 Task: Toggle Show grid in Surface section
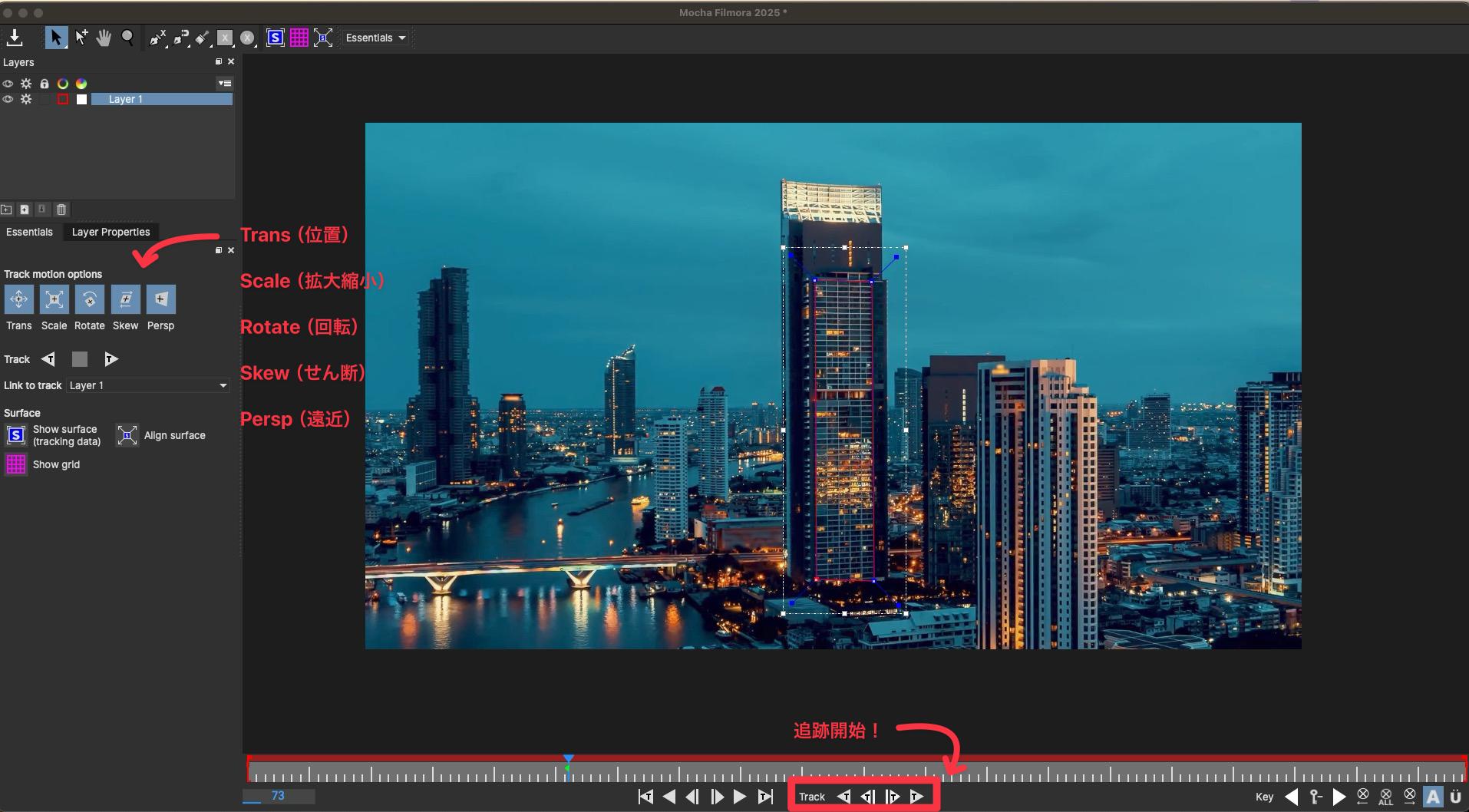16,464
